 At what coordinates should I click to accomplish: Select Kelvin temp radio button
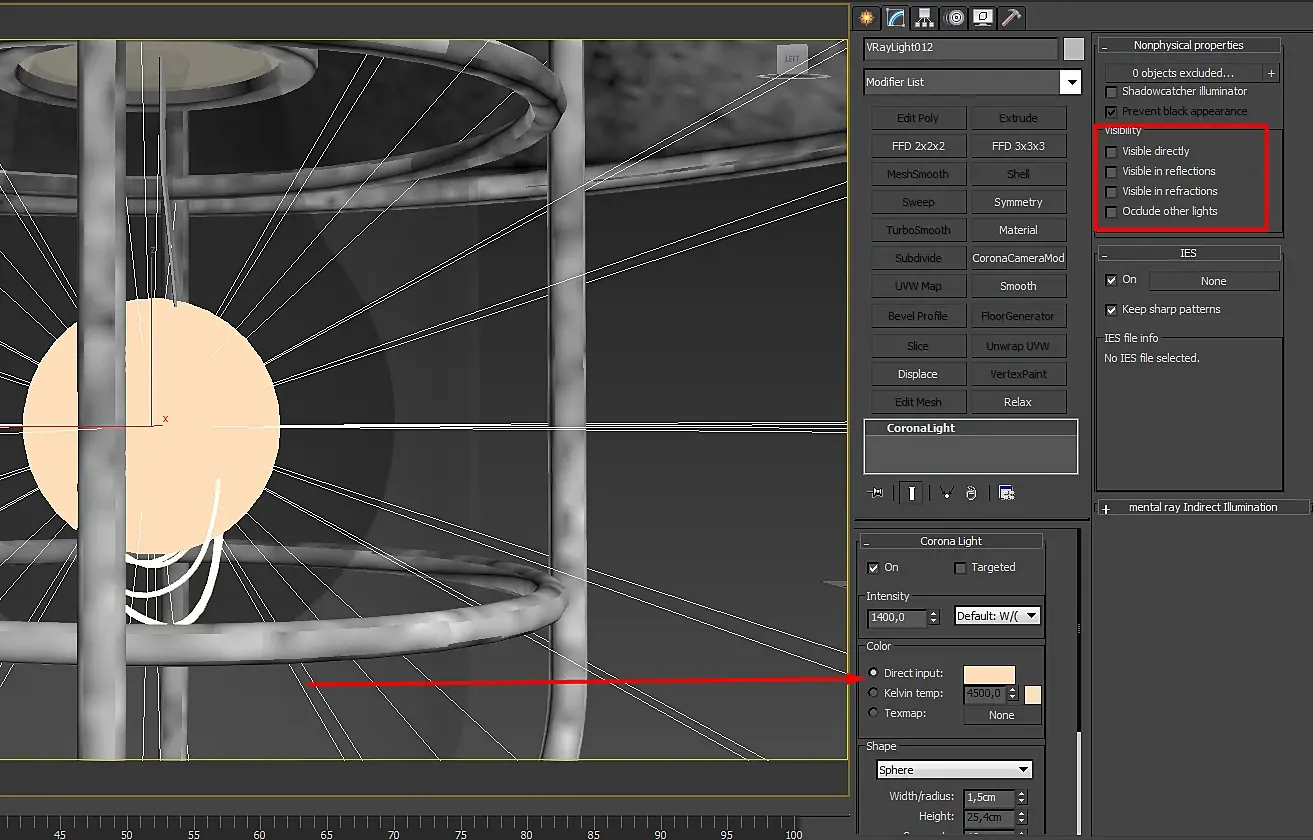(874, 693)
